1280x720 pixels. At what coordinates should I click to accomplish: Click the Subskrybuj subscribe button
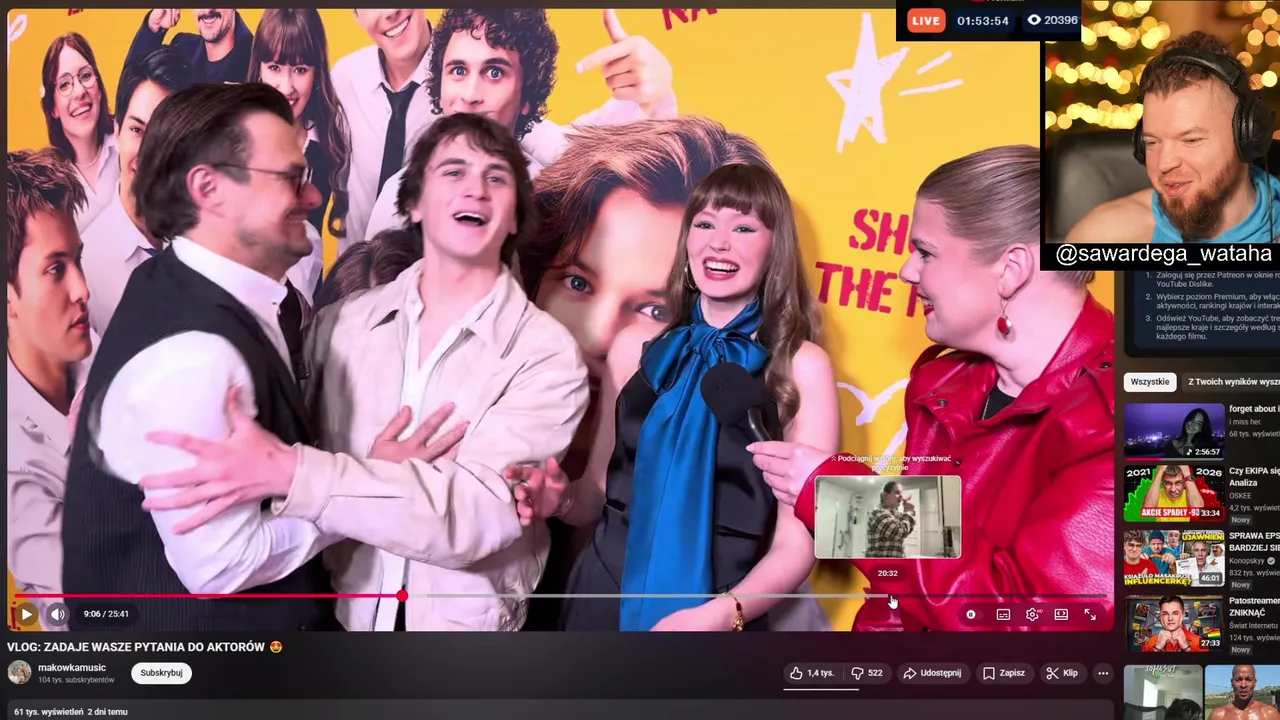pos(161,673)
